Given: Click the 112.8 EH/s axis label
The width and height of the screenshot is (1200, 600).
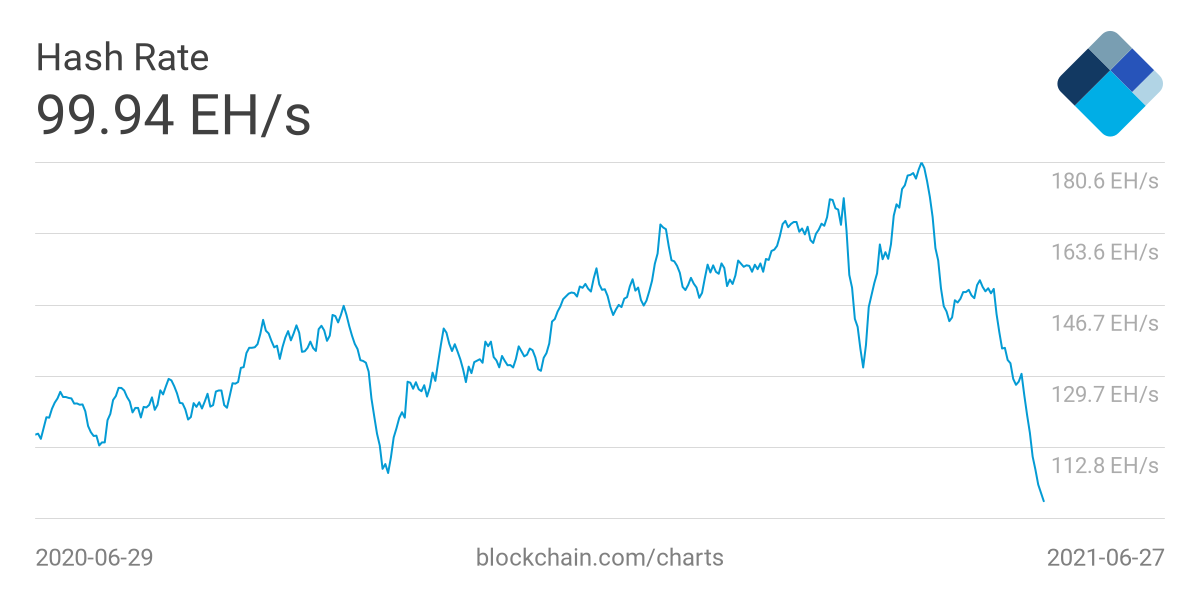Looking at the screenshot, I should coord(1104,465).
